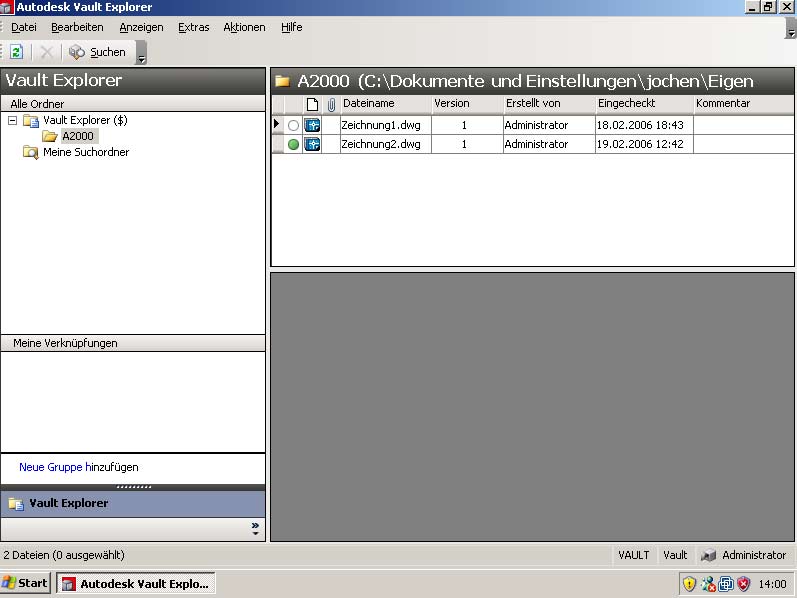Click the yellow security shield tray icon
797x598 pixels.
689,584
